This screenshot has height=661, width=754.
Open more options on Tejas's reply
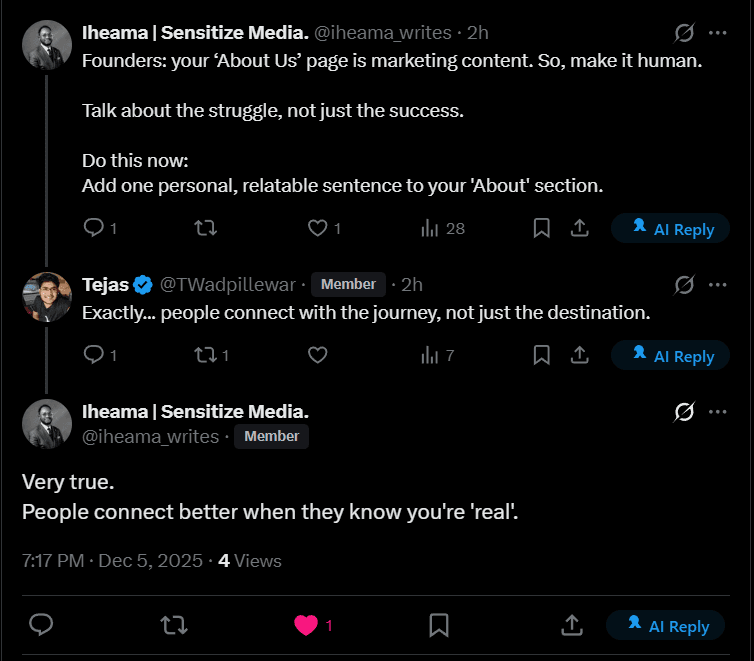coord(717,285)
